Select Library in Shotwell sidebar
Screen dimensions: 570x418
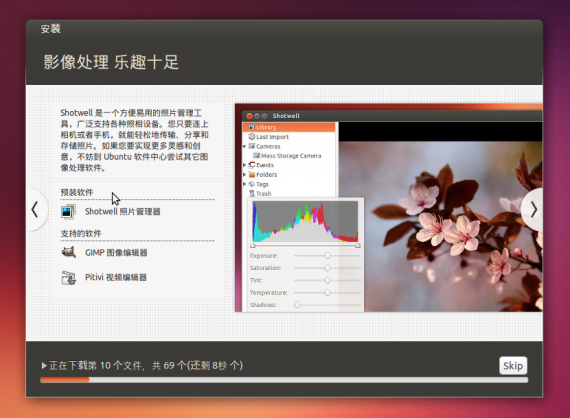(x=289, y=127)
